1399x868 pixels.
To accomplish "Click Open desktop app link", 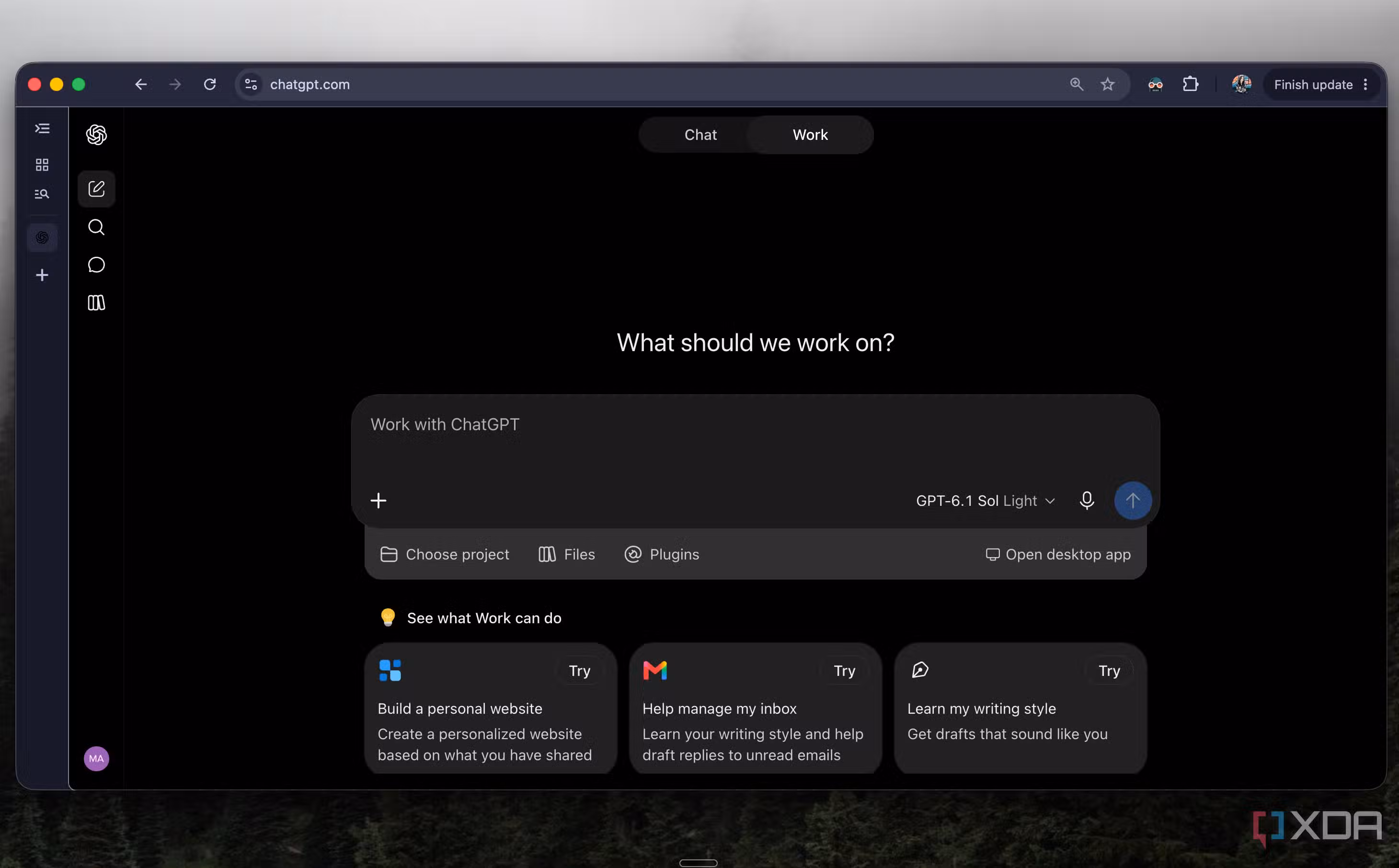I will [x=1058, y=554].
